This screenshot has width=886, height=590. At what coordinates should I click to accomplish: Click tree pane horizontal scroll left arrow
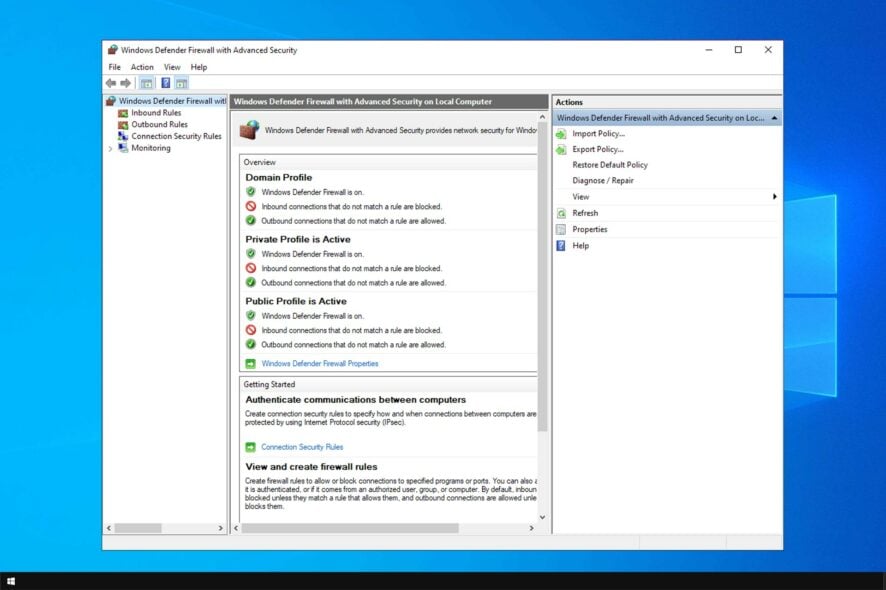click(109, 528)
